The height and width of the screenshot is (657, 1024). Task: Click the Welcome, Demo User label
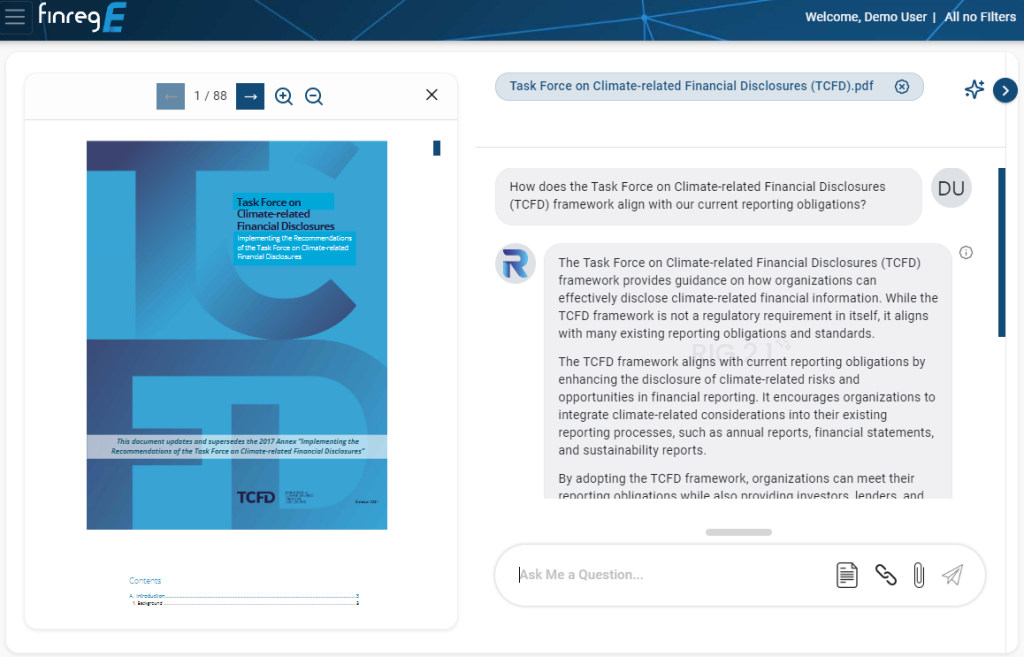click(x=865, y=17)
